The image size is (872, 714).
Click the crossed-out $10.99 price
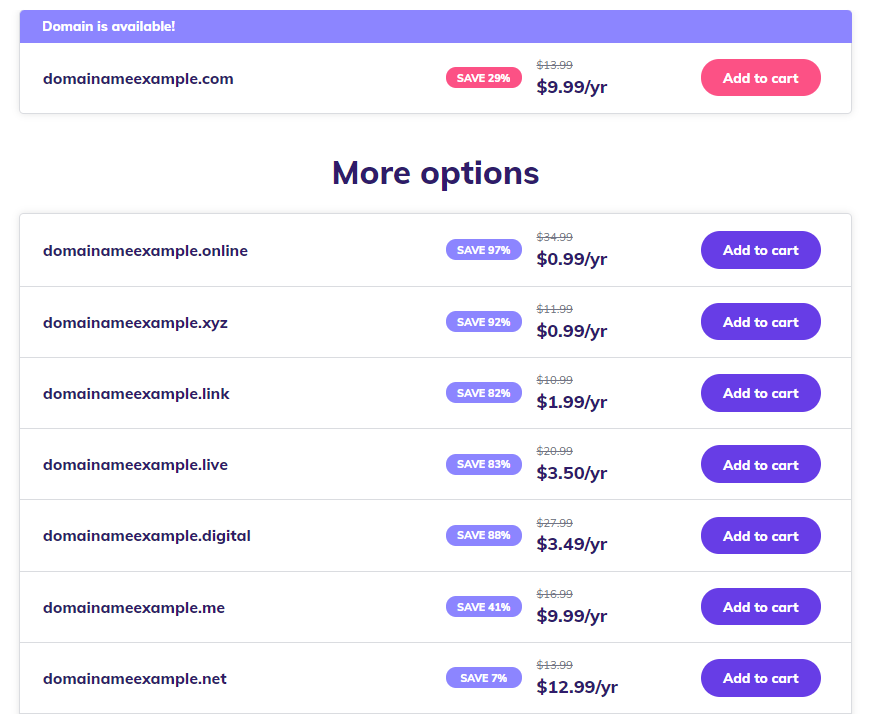554,380
